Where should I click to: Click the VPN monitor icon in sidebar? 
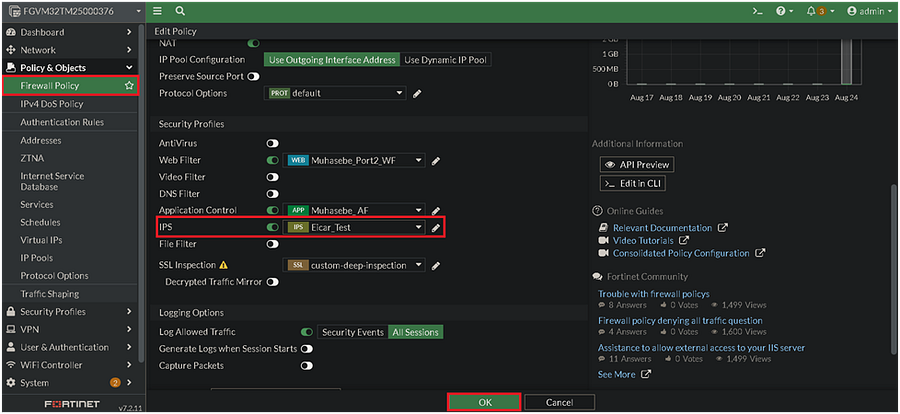[10, 330]
